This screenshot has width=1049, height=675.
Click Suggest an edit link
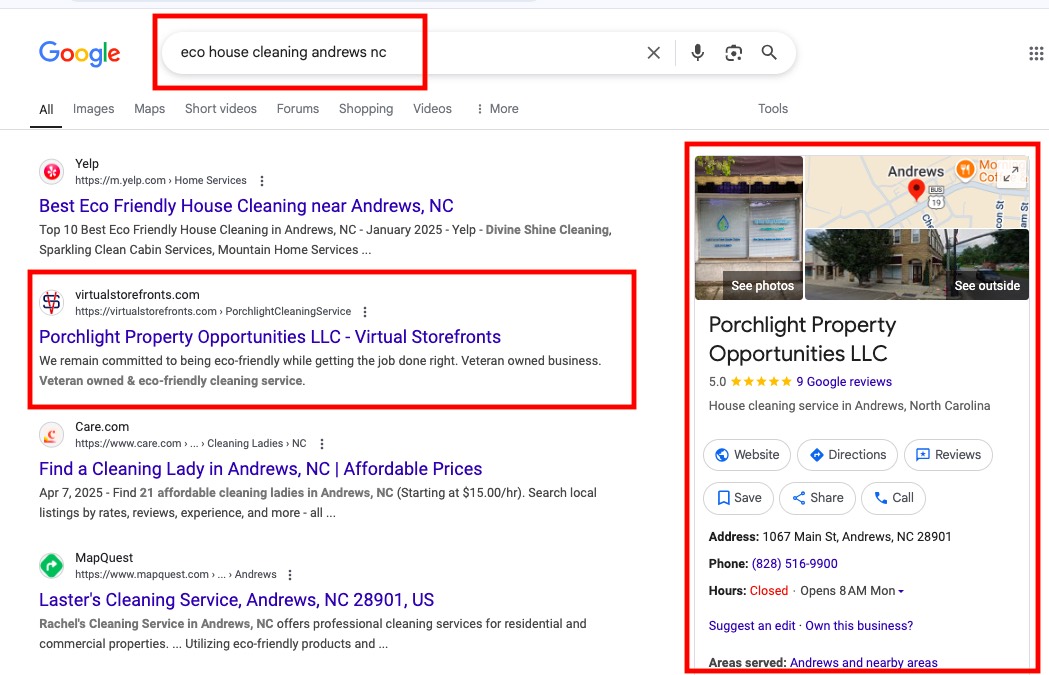point(752,626)
